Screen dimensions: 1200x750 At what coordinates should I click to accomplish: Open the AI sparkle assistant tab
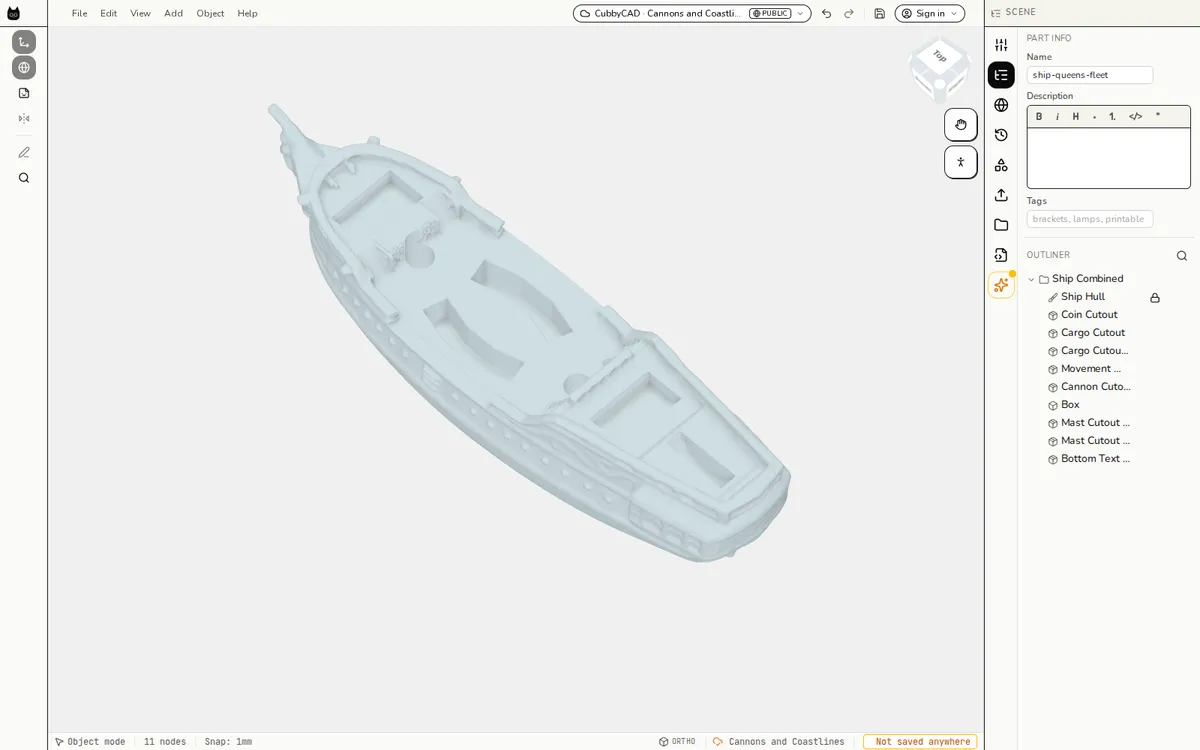click(1001, 285)
